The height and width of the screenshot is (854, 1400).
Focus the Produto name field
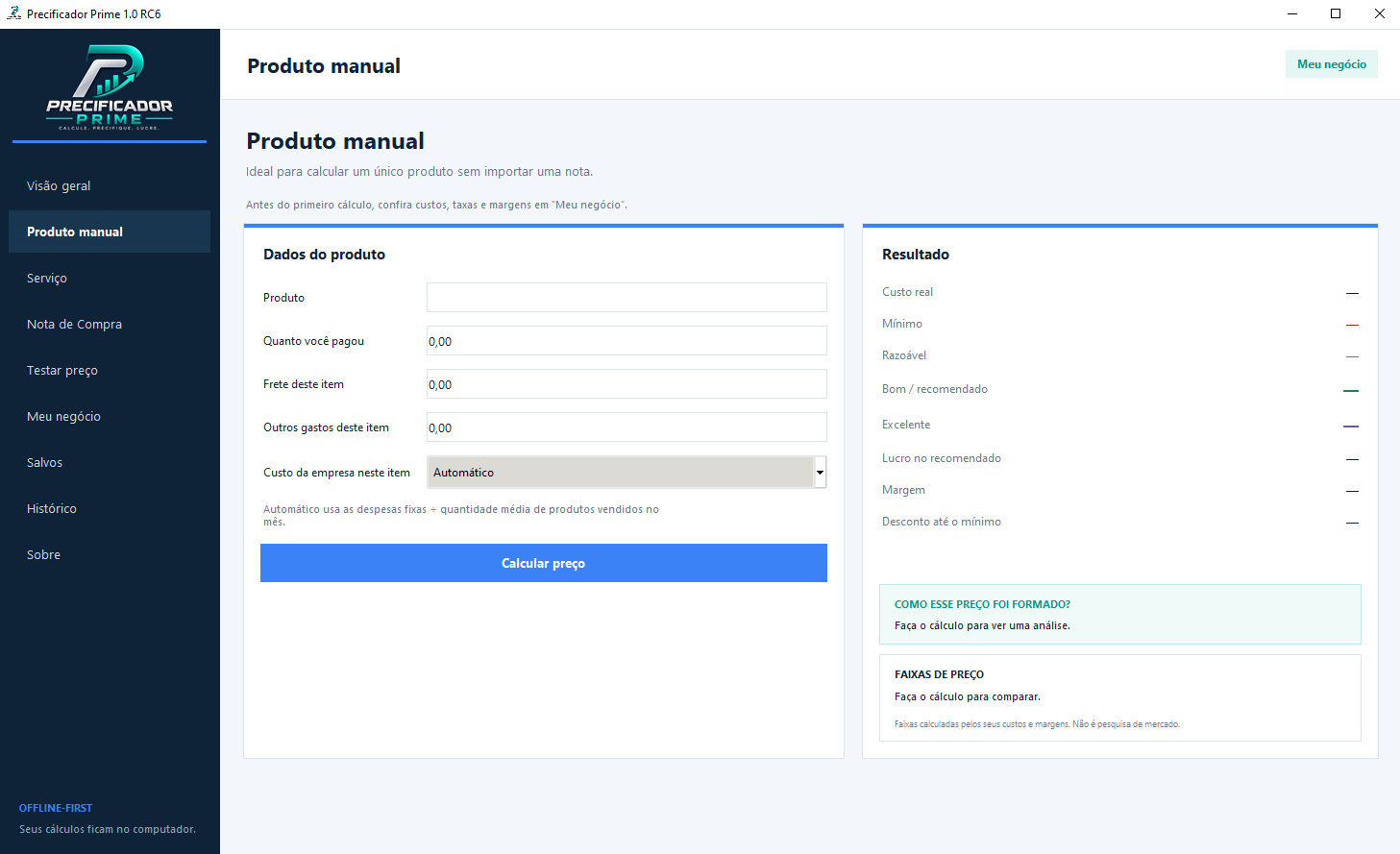click(x=626, y=298)
